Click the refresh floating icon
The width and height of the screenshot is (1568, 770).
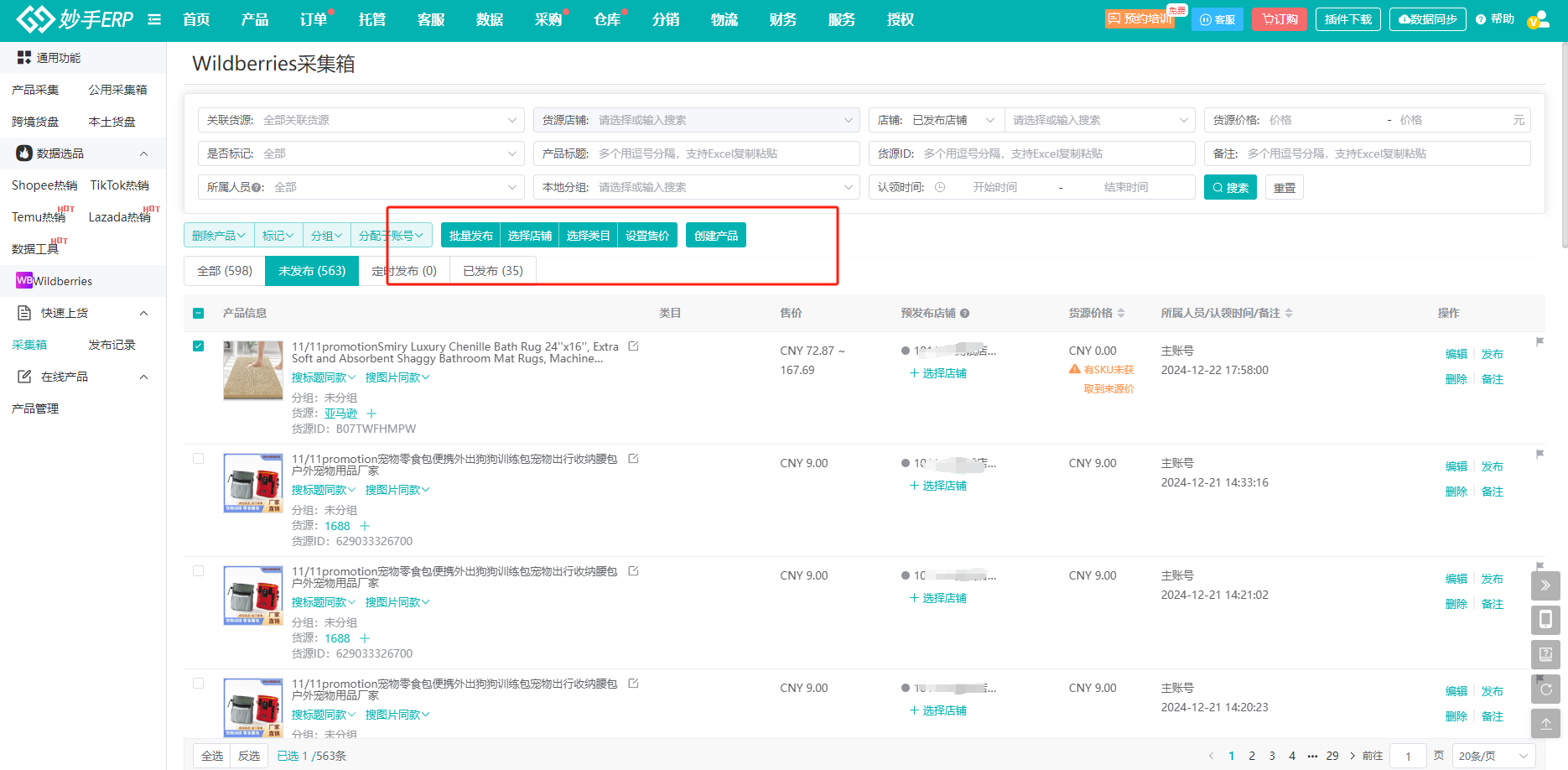coord(1545,689)
